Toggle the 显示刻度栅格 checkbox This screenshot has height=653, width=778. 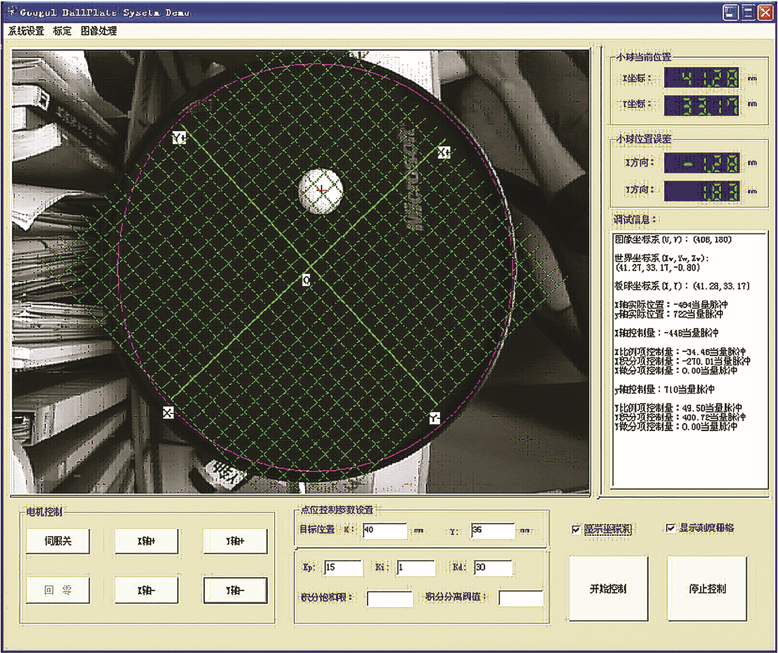[670, 528]
